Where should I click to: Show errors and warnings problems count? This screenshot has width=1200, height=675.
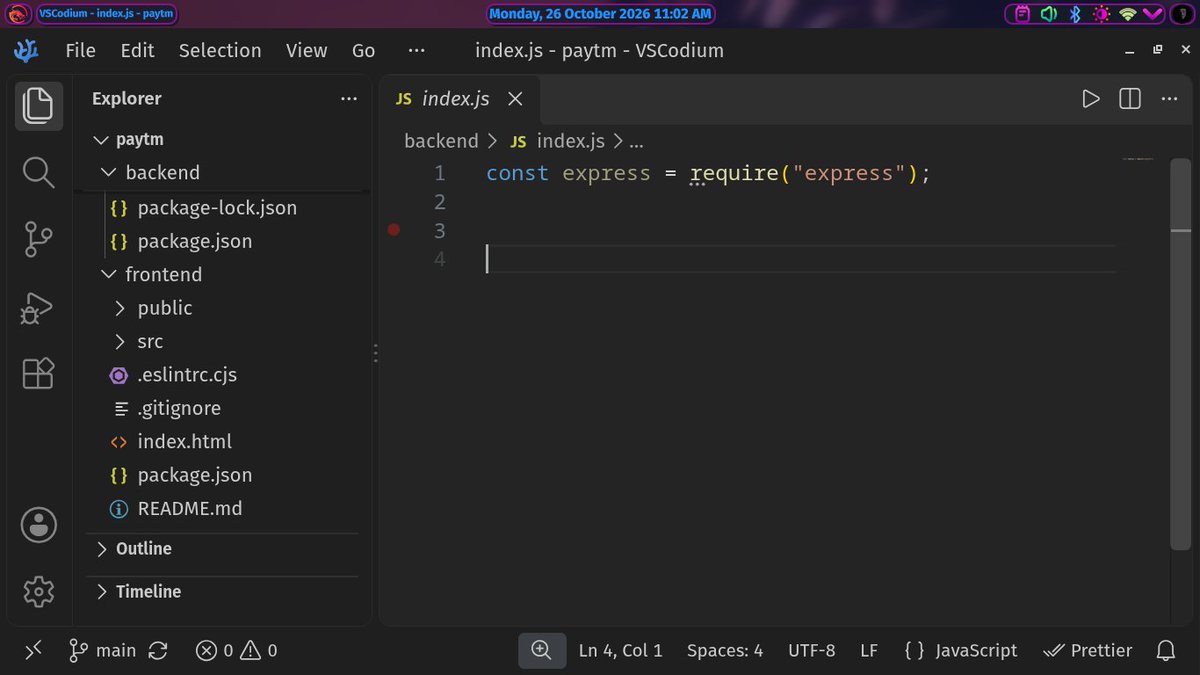point(237,650)
